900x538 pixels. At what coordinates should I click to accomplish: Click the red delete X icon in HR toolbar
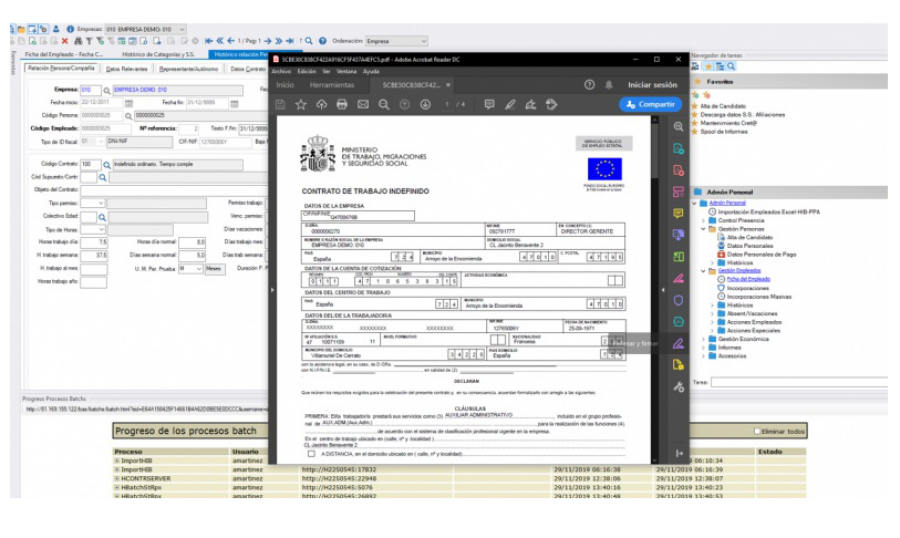65,41
